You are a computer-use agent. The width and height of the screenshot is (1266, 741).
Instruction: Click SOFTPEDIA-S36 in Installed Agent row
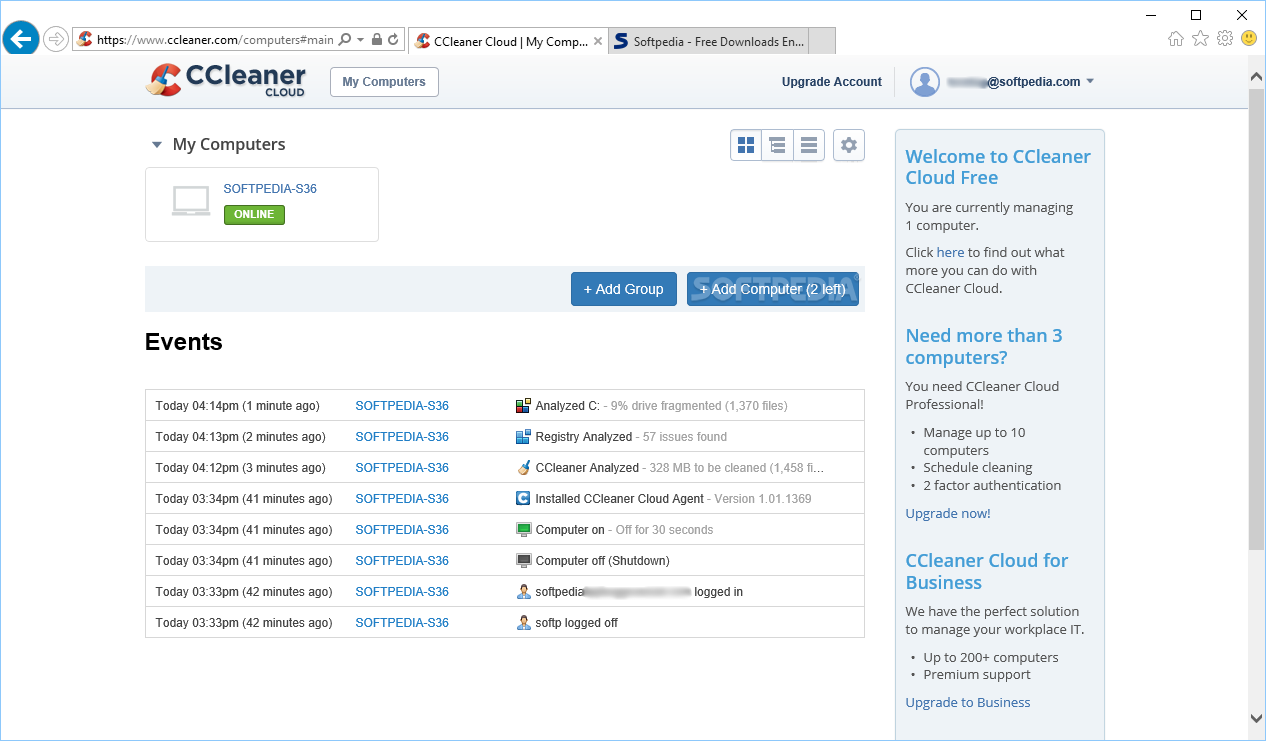pyautogui.click(x=402, y=499)
